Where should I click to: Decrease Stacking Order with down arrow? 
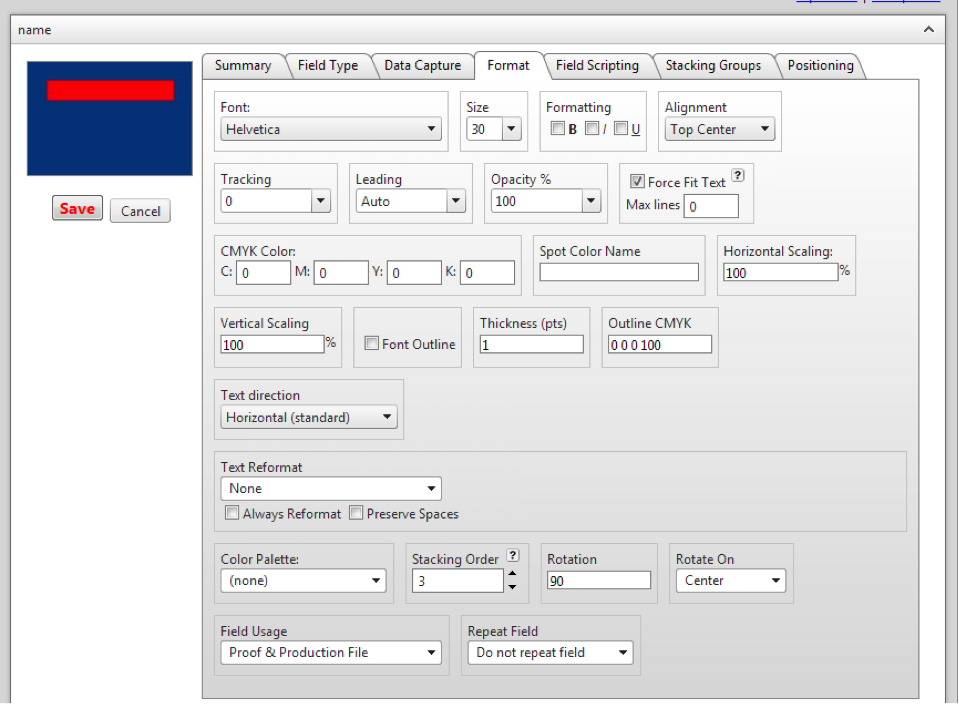(x=513, y=587)
